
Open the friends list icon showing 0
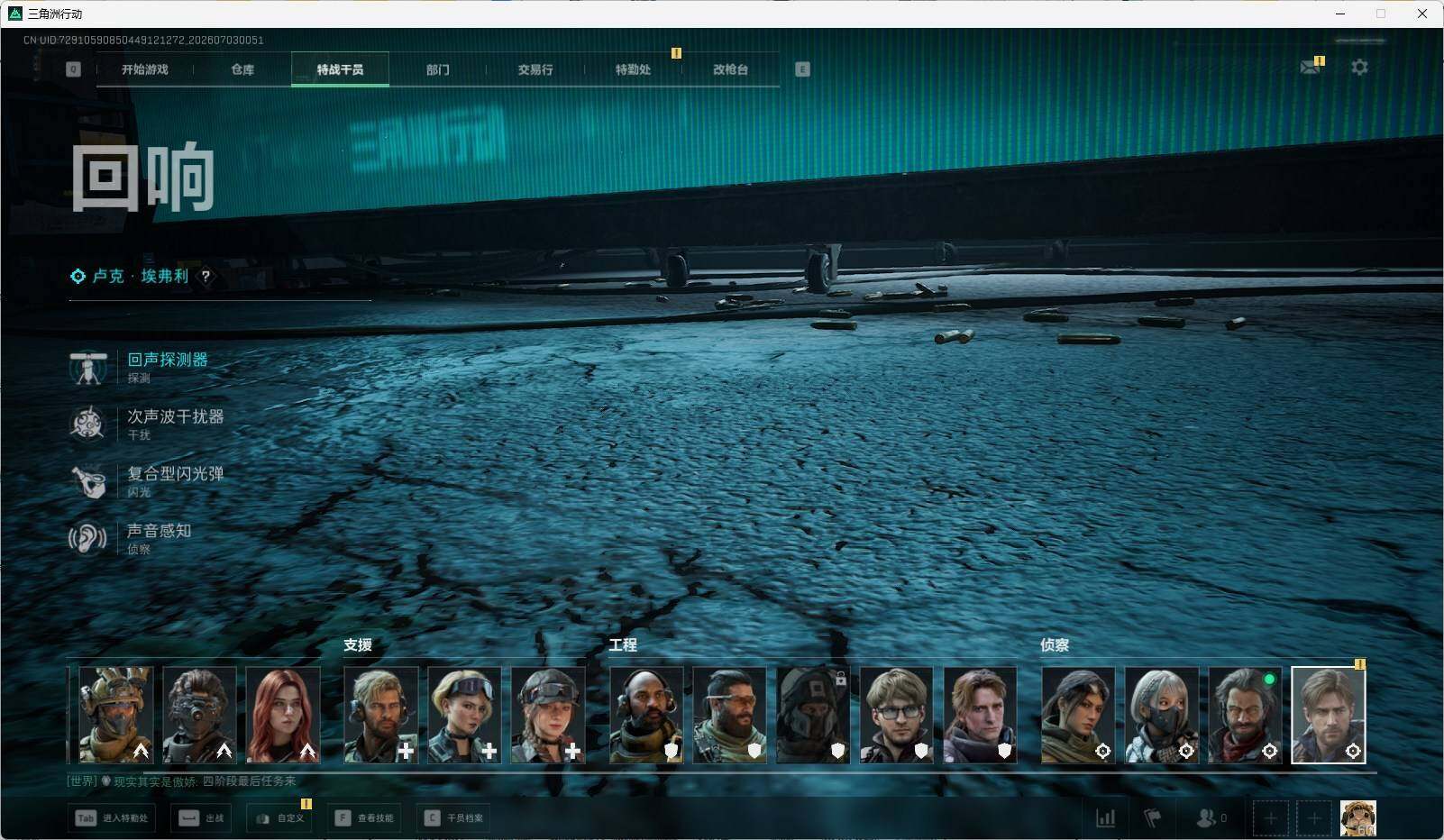tap(1211, 818)
